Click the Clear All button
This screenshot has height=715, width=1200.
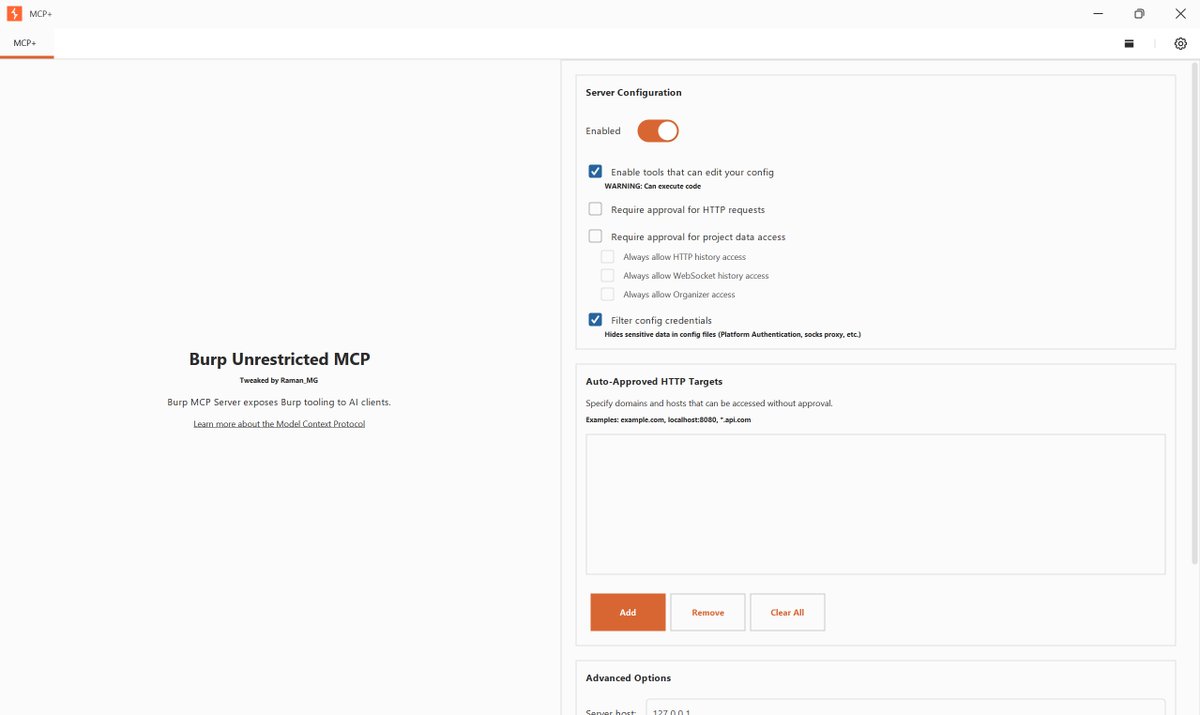(x=787, y=612)
